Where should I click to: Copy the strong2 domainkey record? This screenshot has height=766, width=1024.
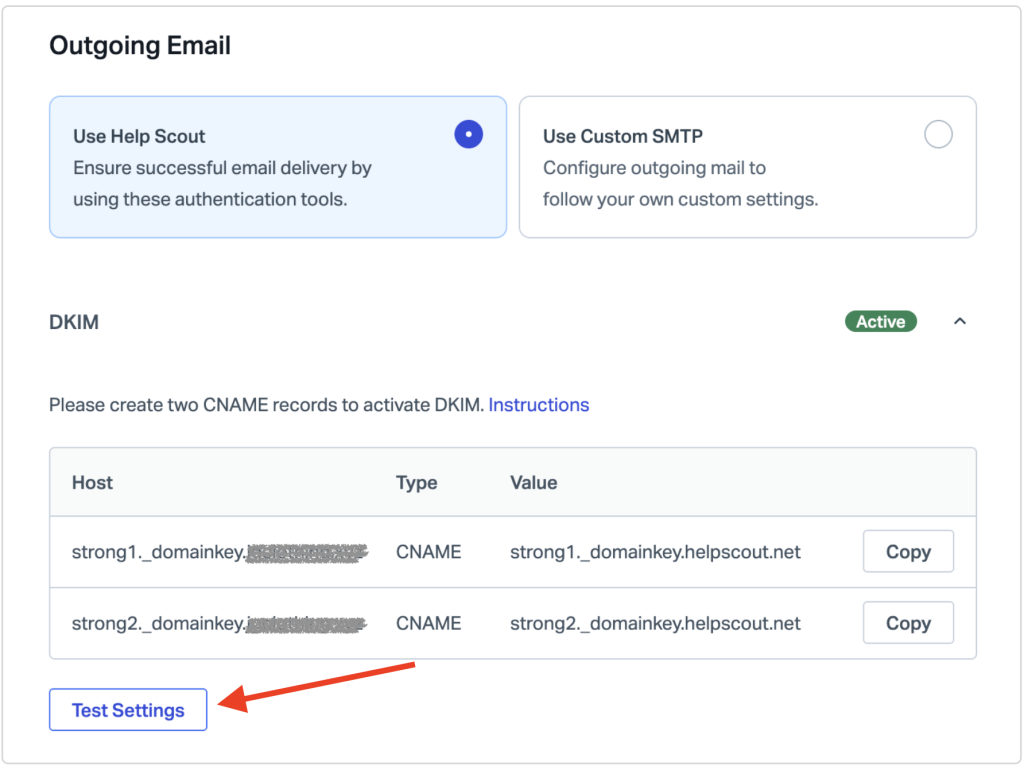(907, 623)
